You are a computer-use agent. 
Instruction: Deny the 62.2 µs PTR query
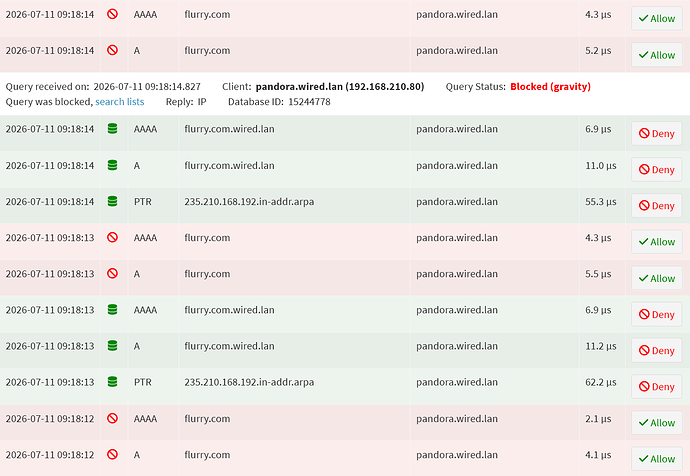(657, 386)
